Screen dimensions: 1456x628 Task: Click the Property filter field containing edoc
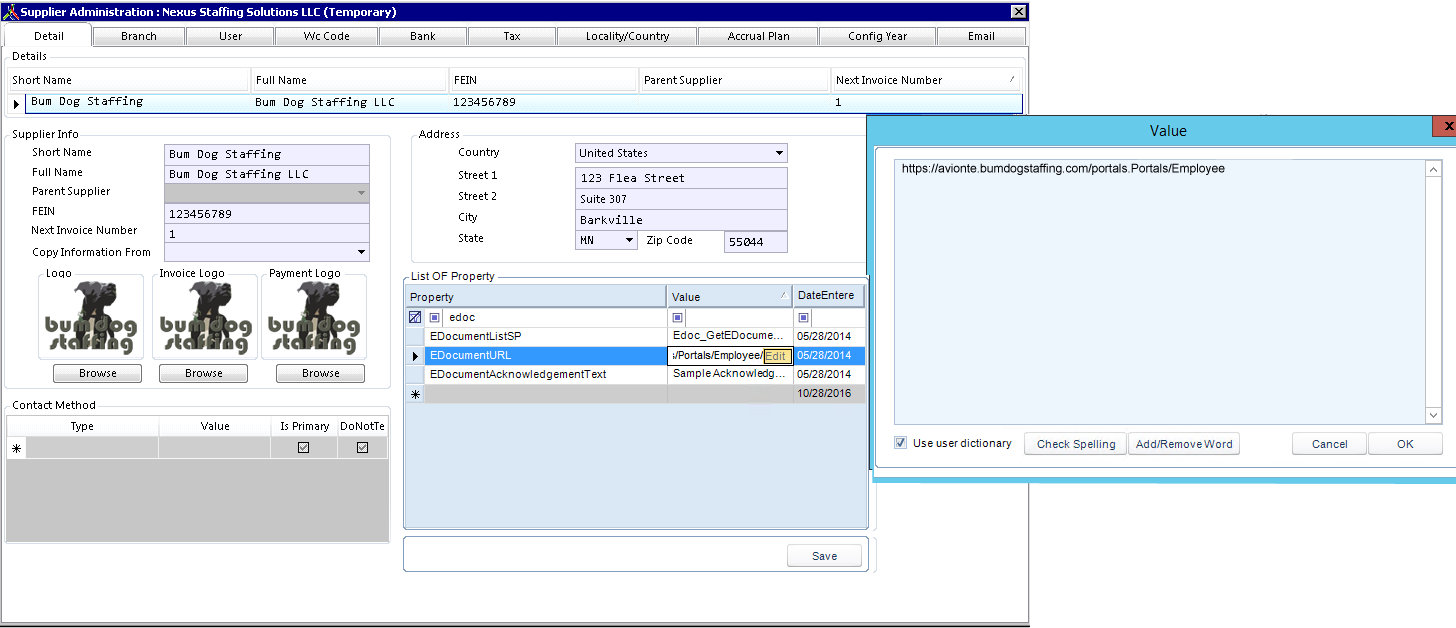point(553,318)
